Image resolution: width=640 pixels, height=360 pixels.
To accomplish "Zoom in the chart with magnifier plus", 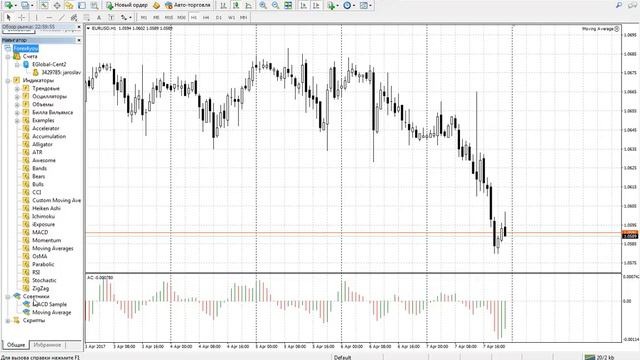I will (263, 5).
